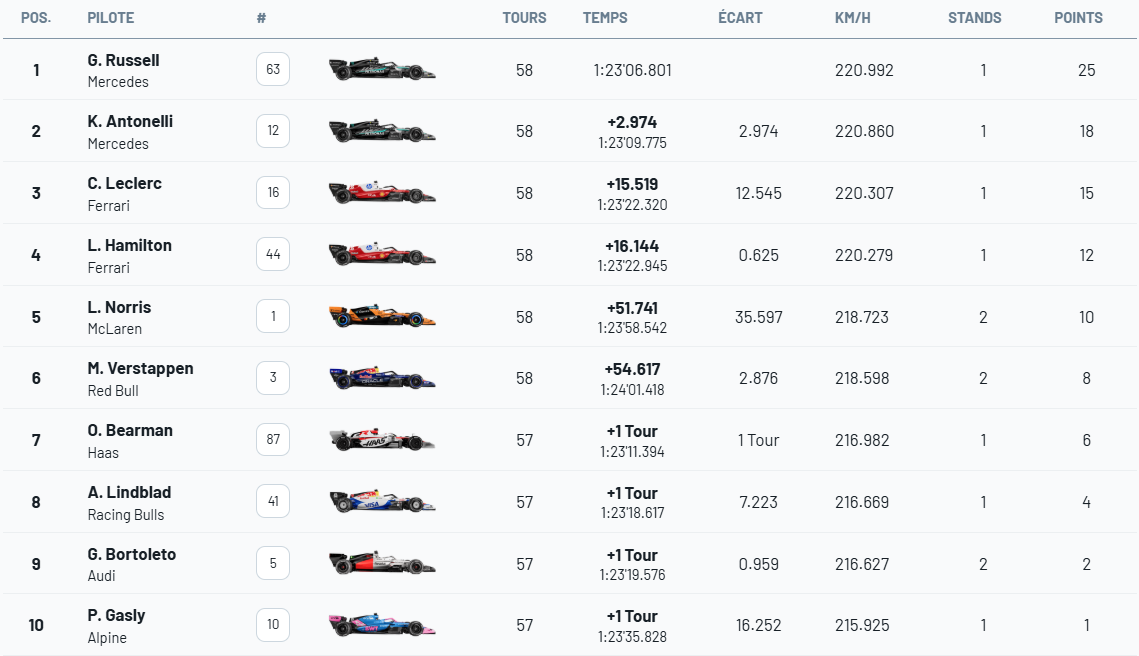Open M. Verstappen driver name
Viewport: 1139px width, 656px height.
[140, 369]
